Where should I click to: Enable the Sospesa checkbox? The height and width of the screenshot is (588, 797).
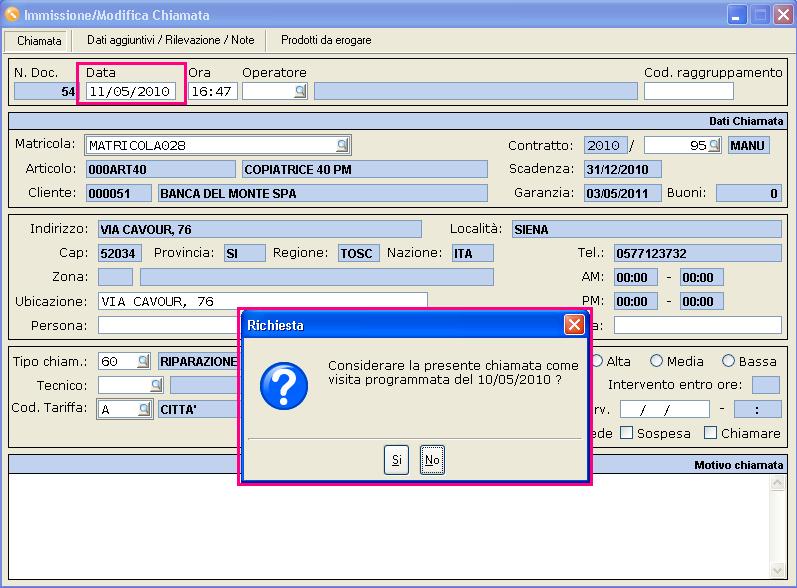(x=626, y=433)
